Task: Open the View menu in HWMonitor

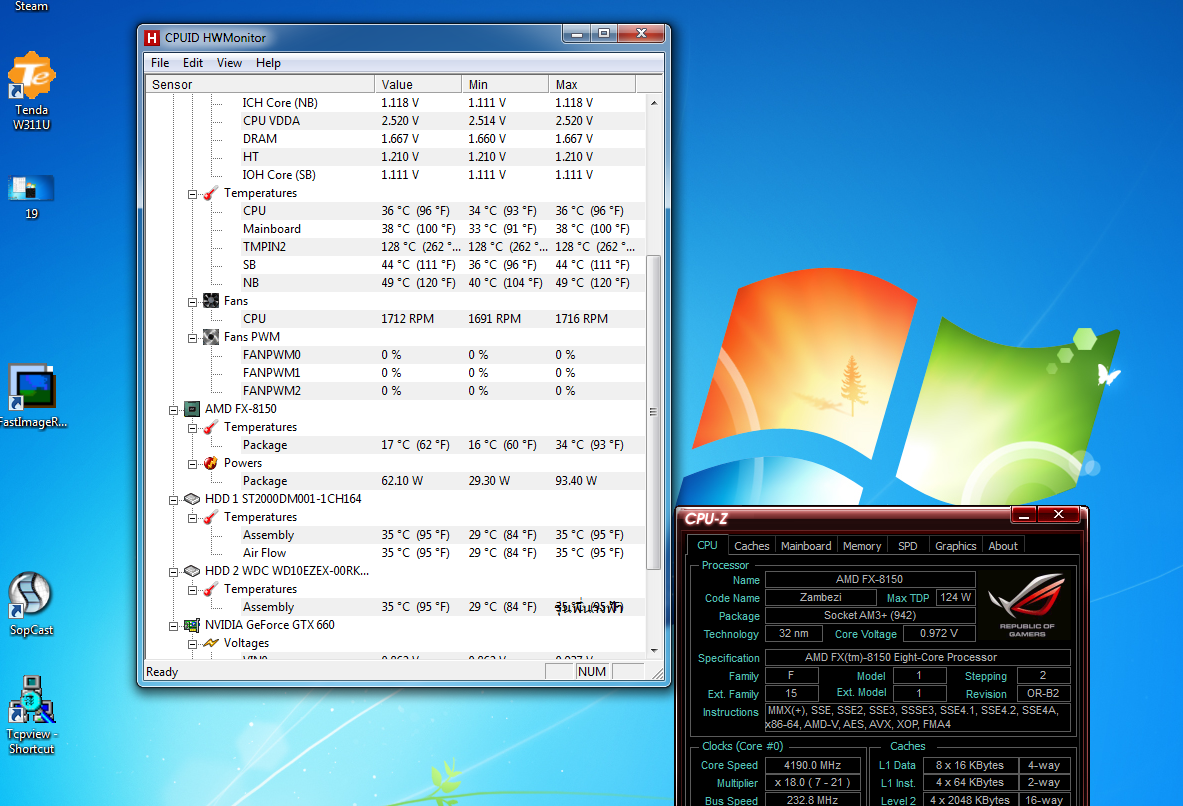Action: point(229,63)
